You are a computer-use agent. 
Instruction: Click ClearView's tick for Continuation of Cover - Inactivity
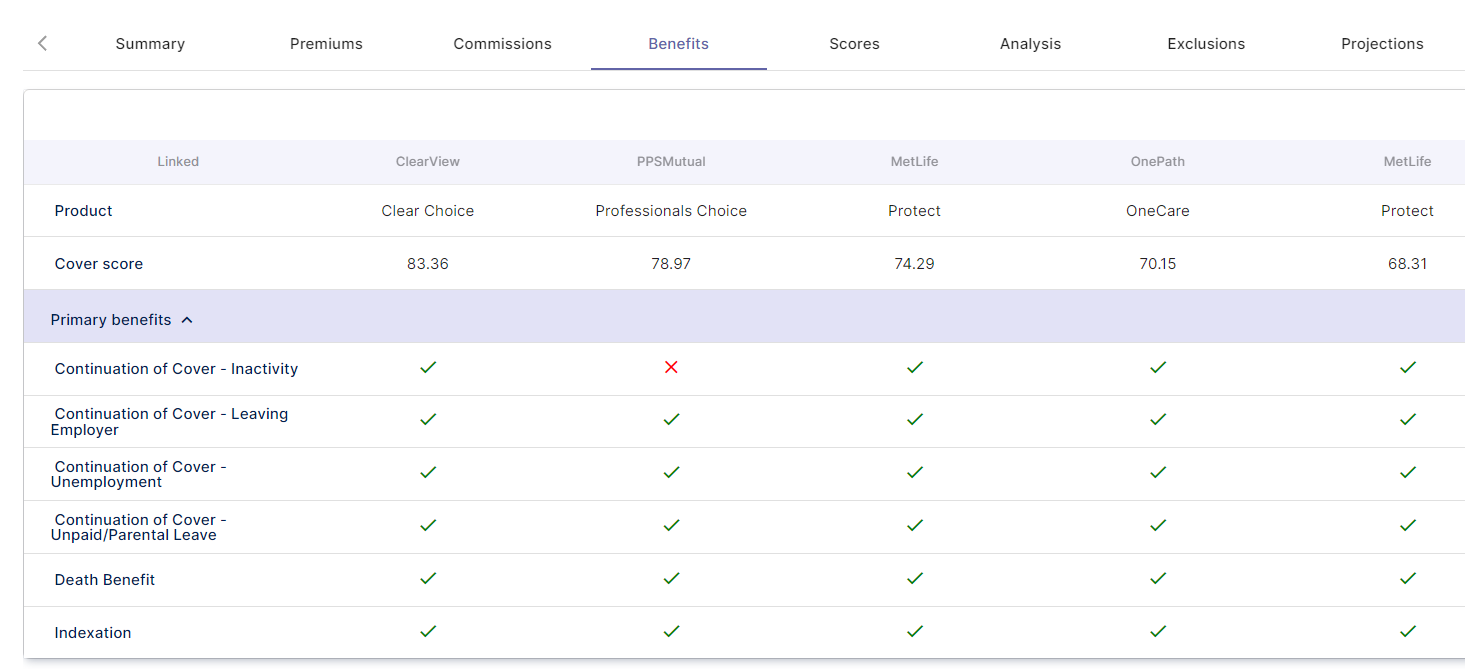(x=428, y=367)
